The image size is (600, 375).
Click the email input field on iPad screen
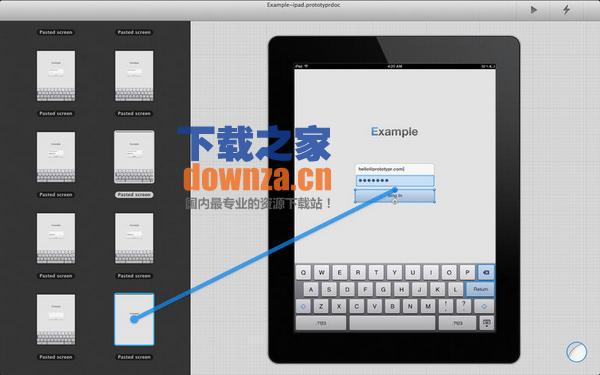395,169
